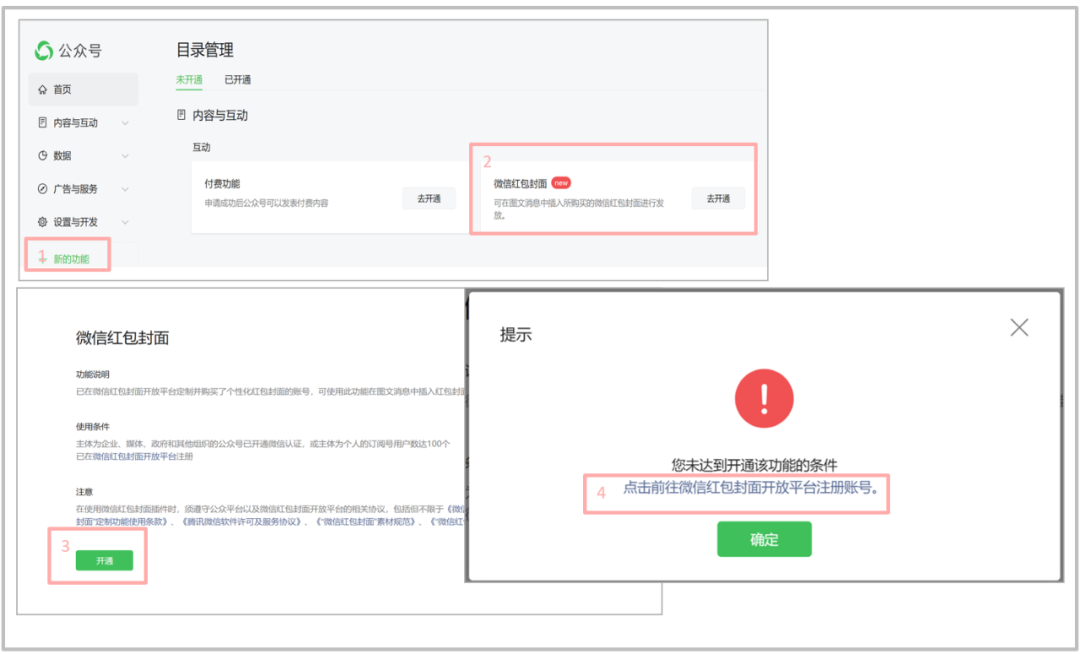Click 去开通 for 付费功能
The width and height of the screenshot is (1080, 654).
pos(428,198)
